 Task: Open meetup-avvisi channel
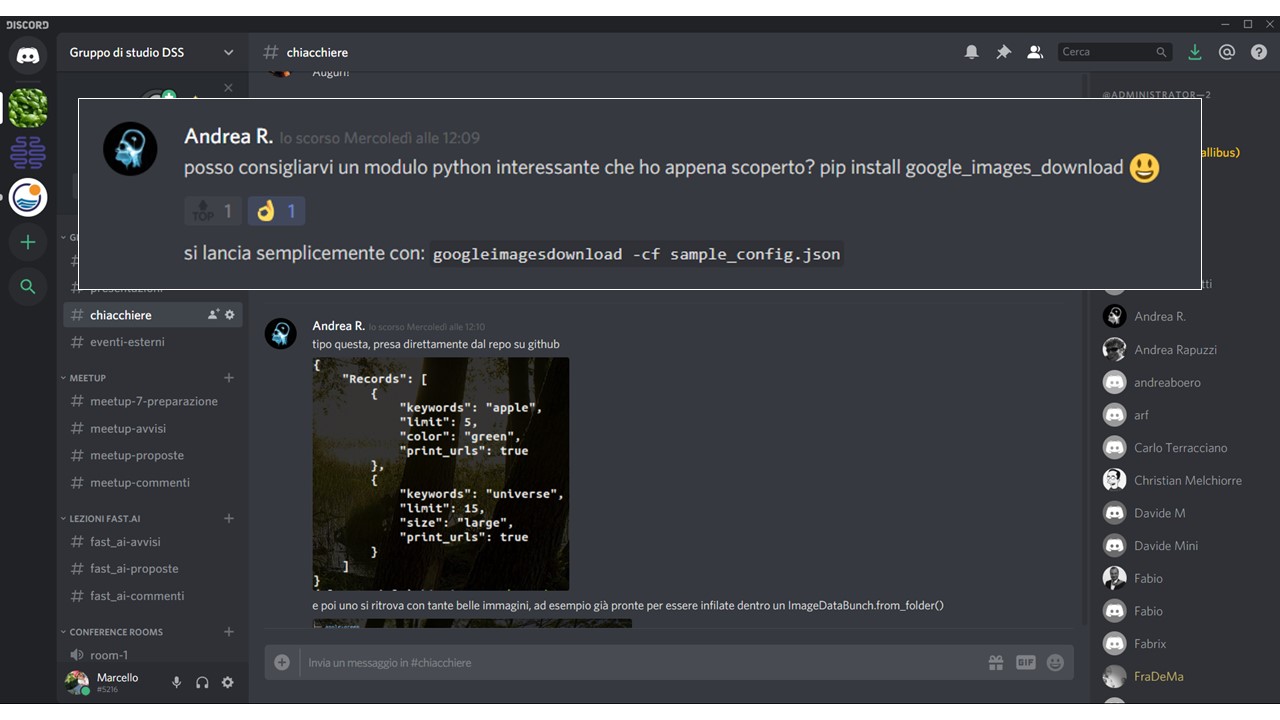153,428
